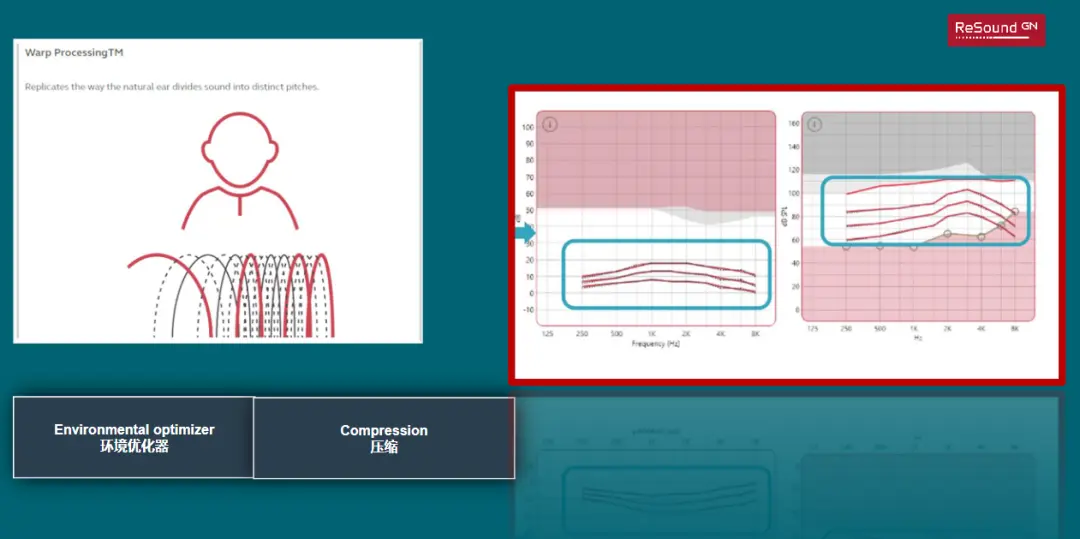This screenshot has height=539, width=1080.
Task: Click the blue arrow beside the left graph
Action: [x=525, y=233]
